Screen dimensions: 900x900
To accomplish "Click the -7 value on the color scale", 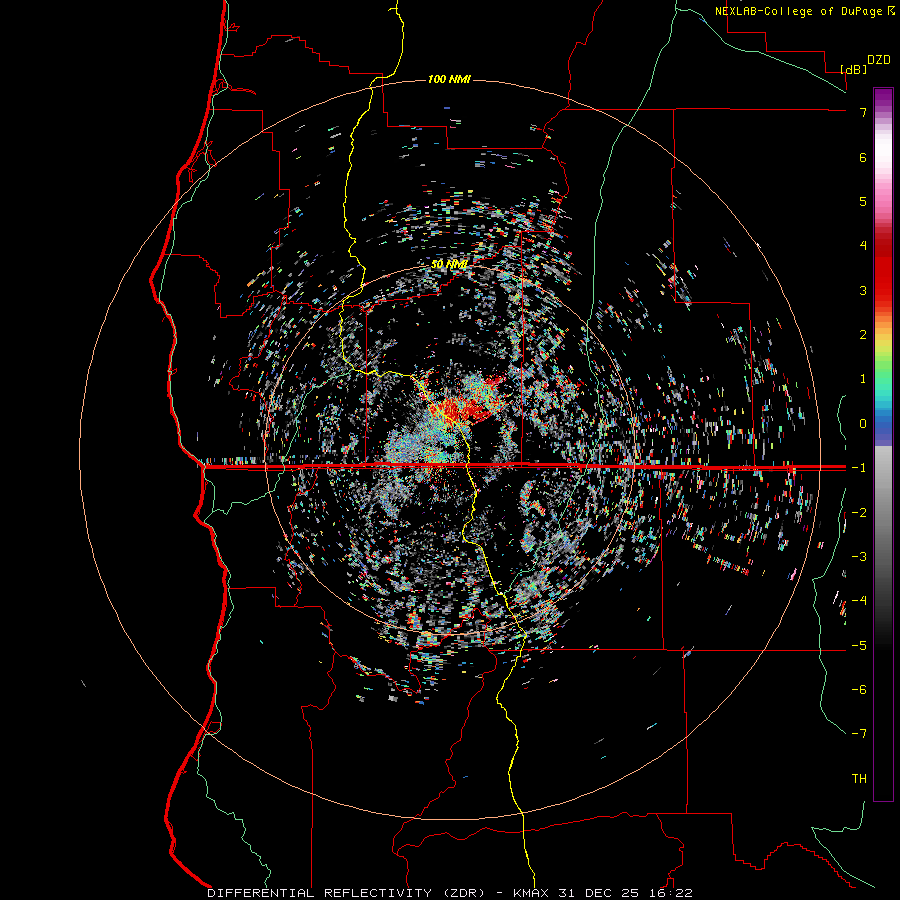I will pyautogui.click(x=859, y=734).
